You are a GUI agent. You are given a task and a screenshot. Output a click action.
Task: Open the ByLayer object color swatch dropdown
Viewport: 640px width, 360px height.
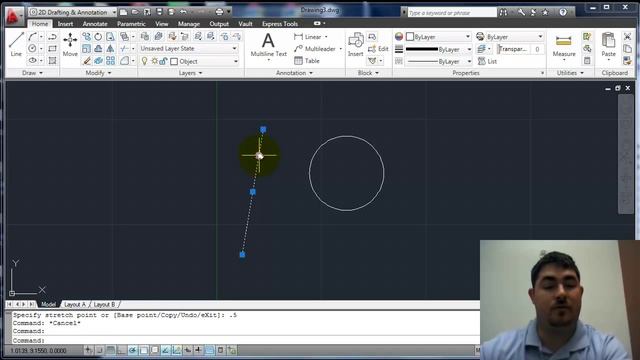[438, 37]
